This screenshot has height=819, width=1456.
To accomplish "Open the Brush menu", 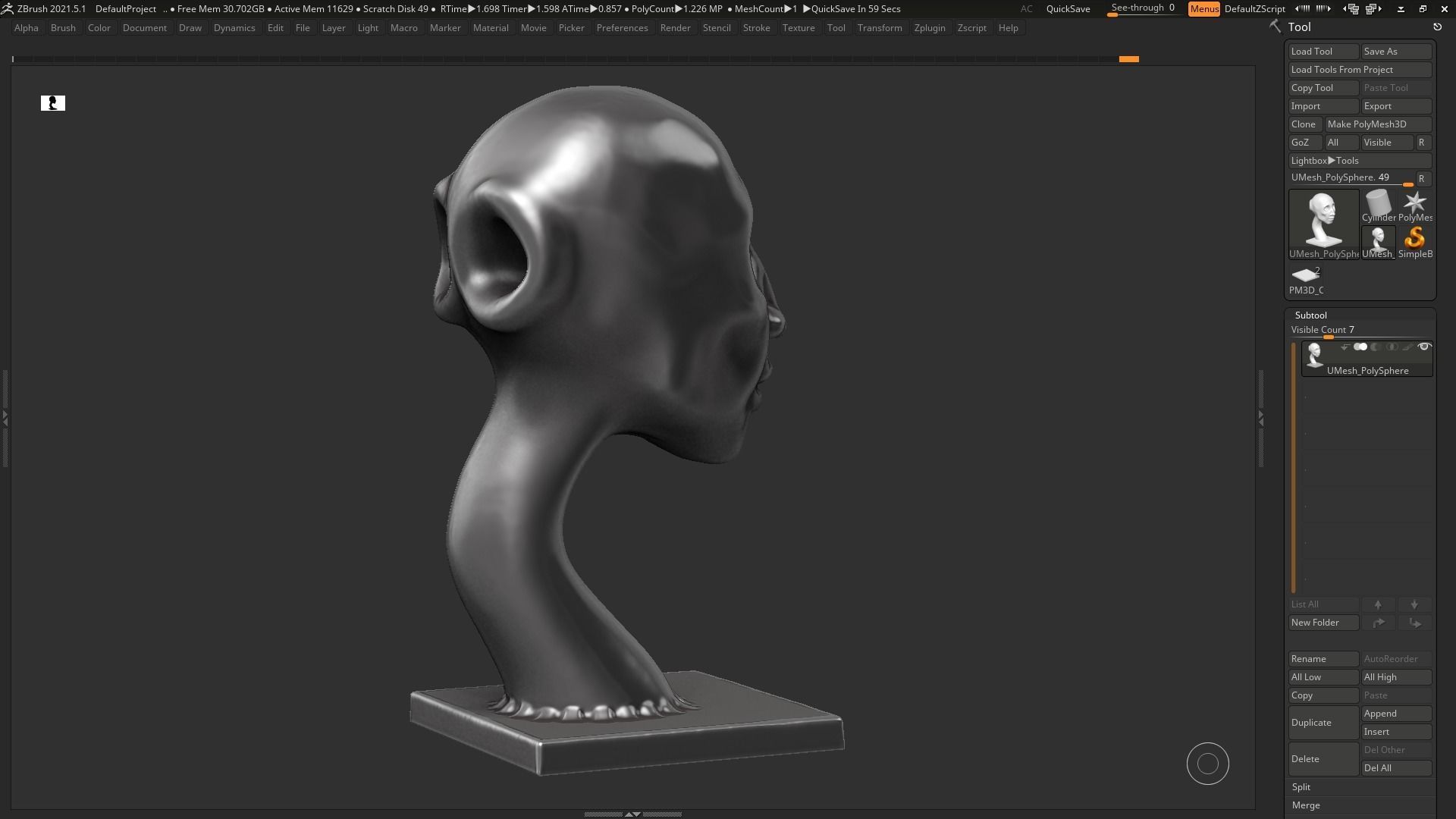I will 63,28.
